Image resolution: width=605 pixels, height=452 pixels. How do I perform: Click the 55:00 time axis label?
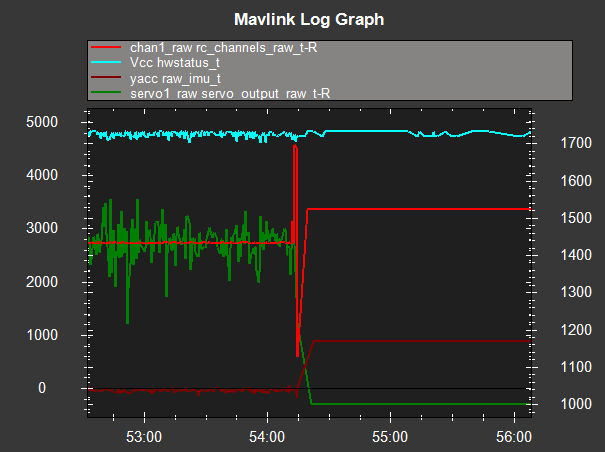point(390,437)
